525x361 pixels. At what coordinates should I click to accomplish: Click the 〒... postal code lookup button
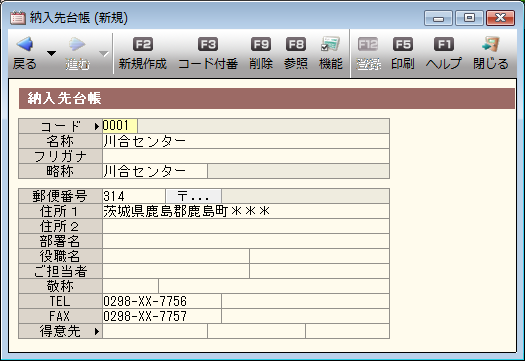194,196
